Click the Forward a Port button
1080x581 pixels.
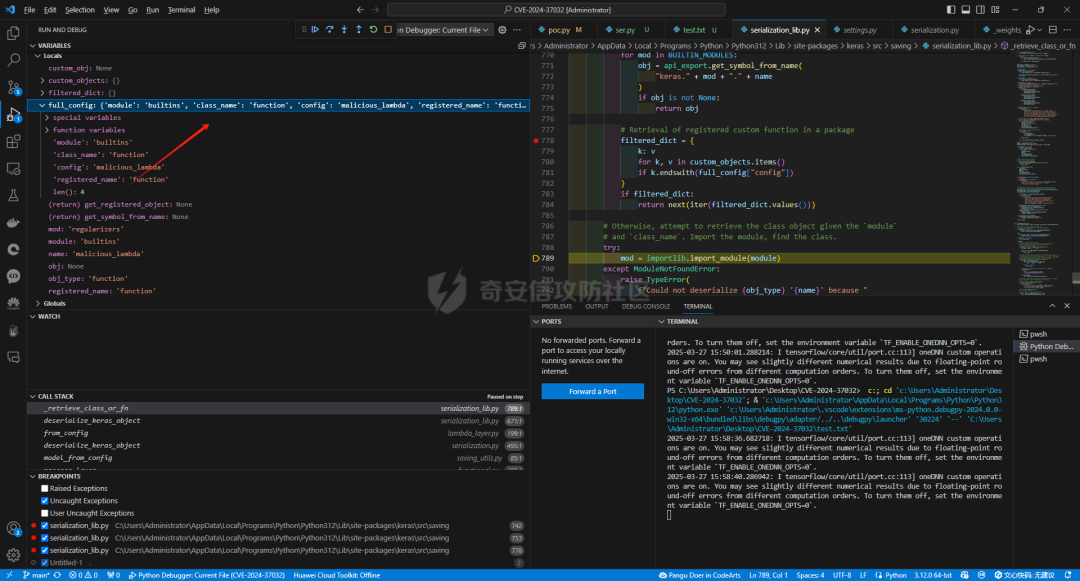click(x=592, y=391)
